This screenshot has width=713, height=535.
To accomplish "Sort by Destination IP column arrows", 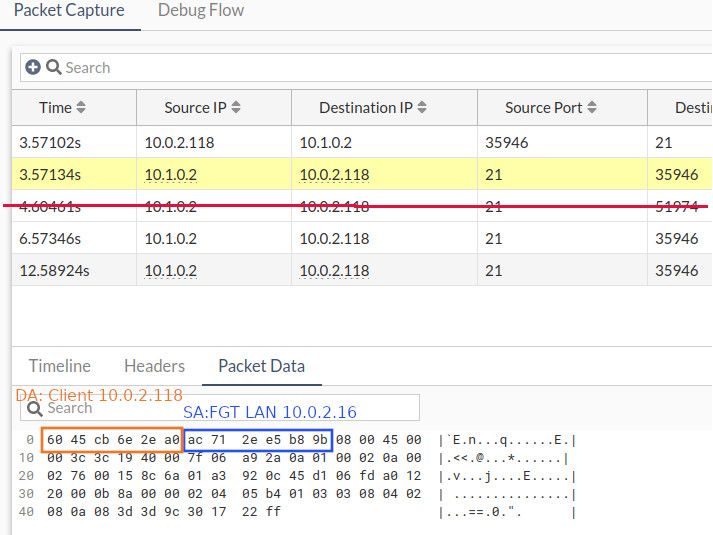I will [x=422, y=107].
